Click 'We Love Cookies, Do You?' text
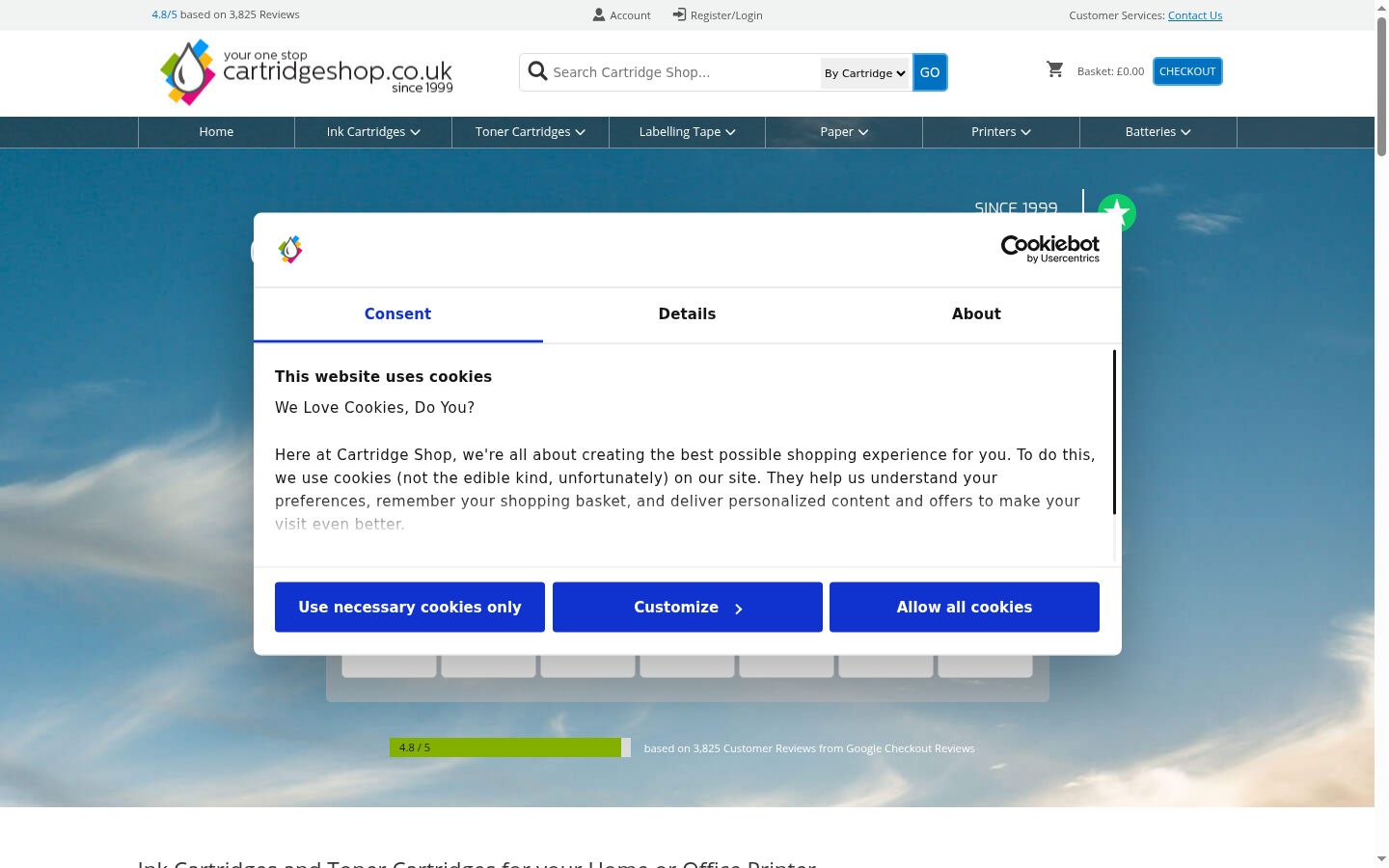The width and height of the screenshot is (1389, 868). [x=374, y=408]
